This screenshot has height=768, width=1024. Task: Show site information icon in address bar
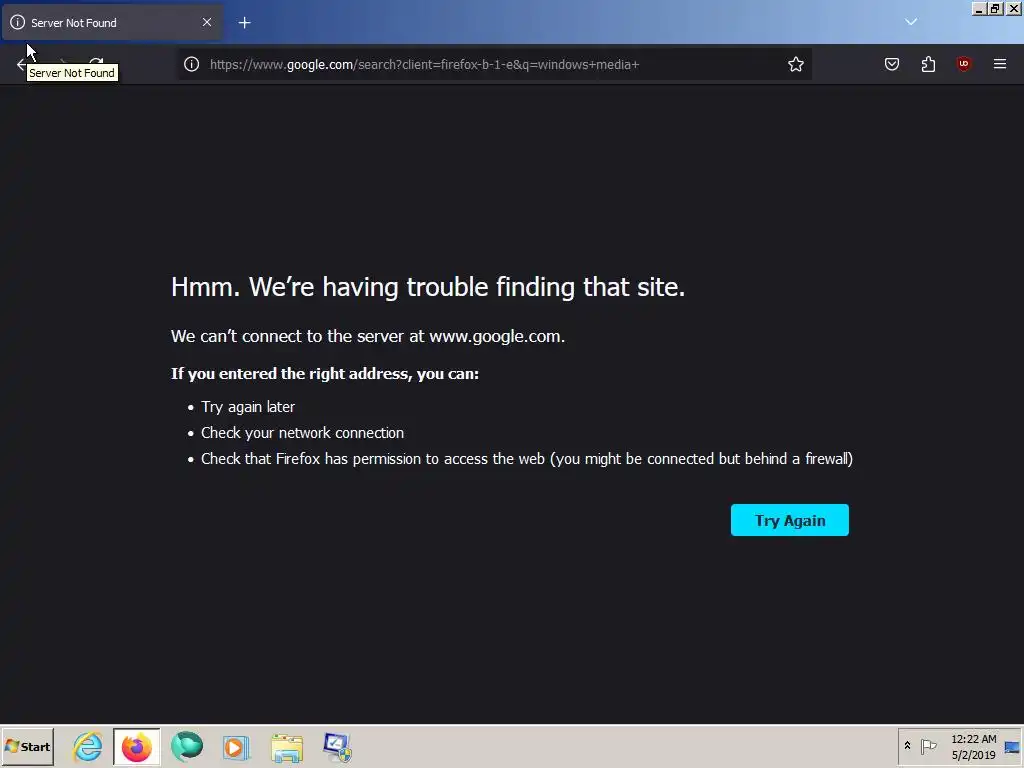pyautogui.click(x=191, y=64)
